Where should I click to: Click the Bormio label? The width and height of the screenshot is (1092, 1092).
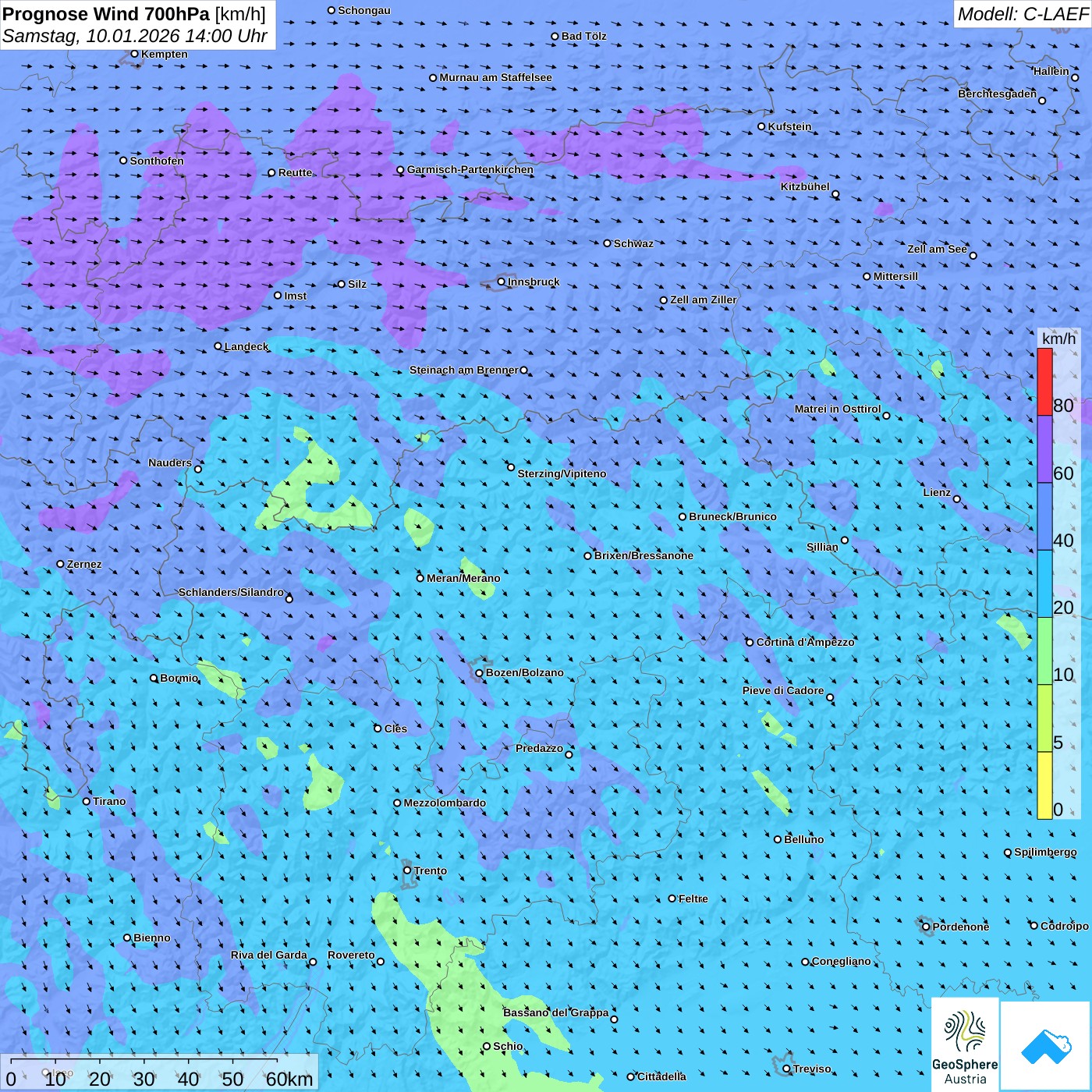[179, 678]
